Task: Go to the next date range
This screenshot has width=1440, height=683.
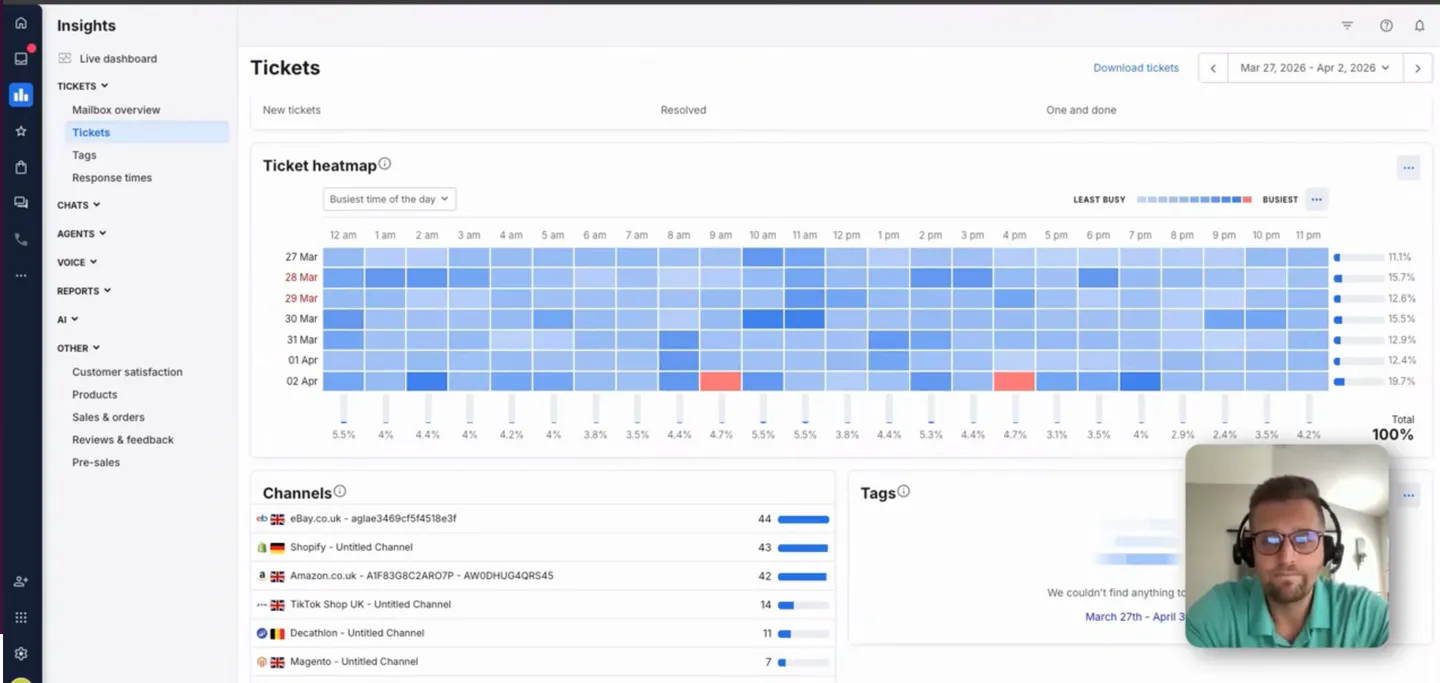Action: click(1417, 68)
